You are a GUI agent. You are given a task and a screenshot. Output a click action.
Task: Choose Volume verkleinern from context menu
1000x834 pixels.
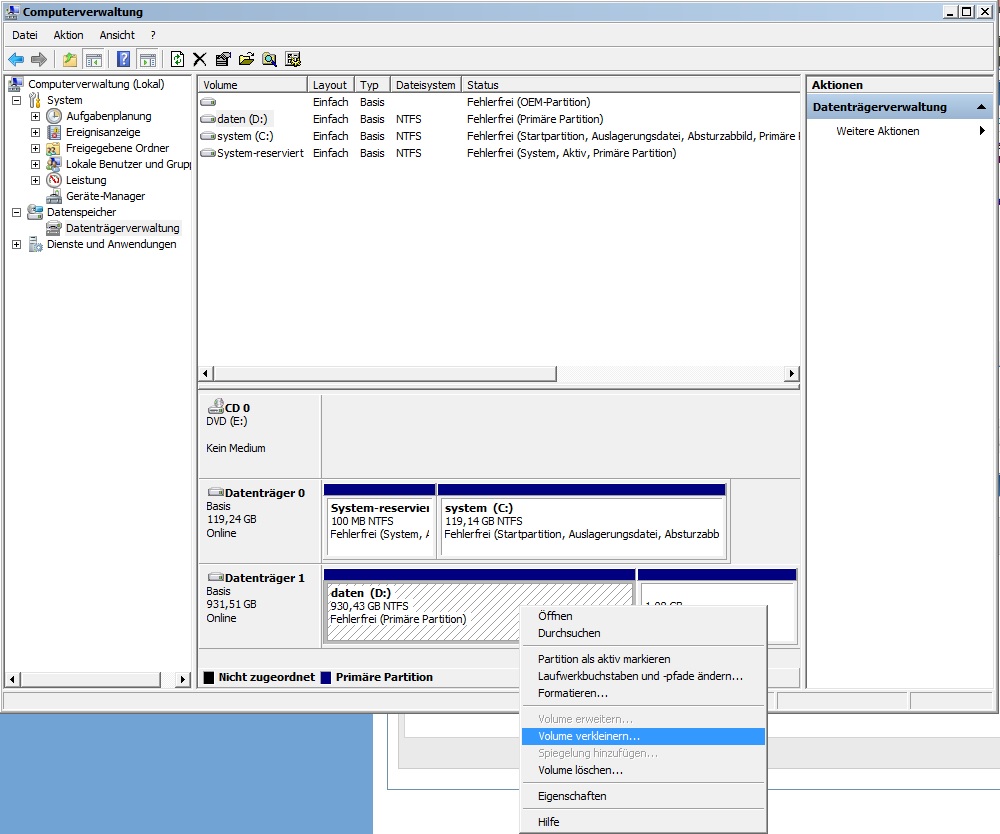pyautogui.click(x=643, y=736)
